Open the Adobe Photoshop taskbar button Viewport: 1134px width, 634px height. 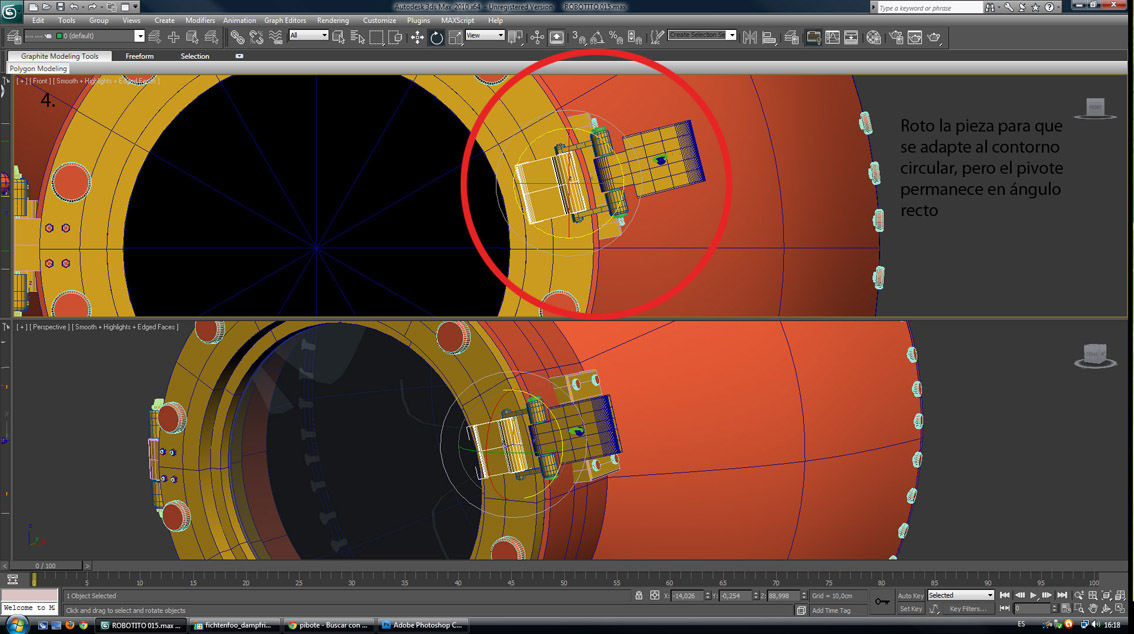[422, 625]
